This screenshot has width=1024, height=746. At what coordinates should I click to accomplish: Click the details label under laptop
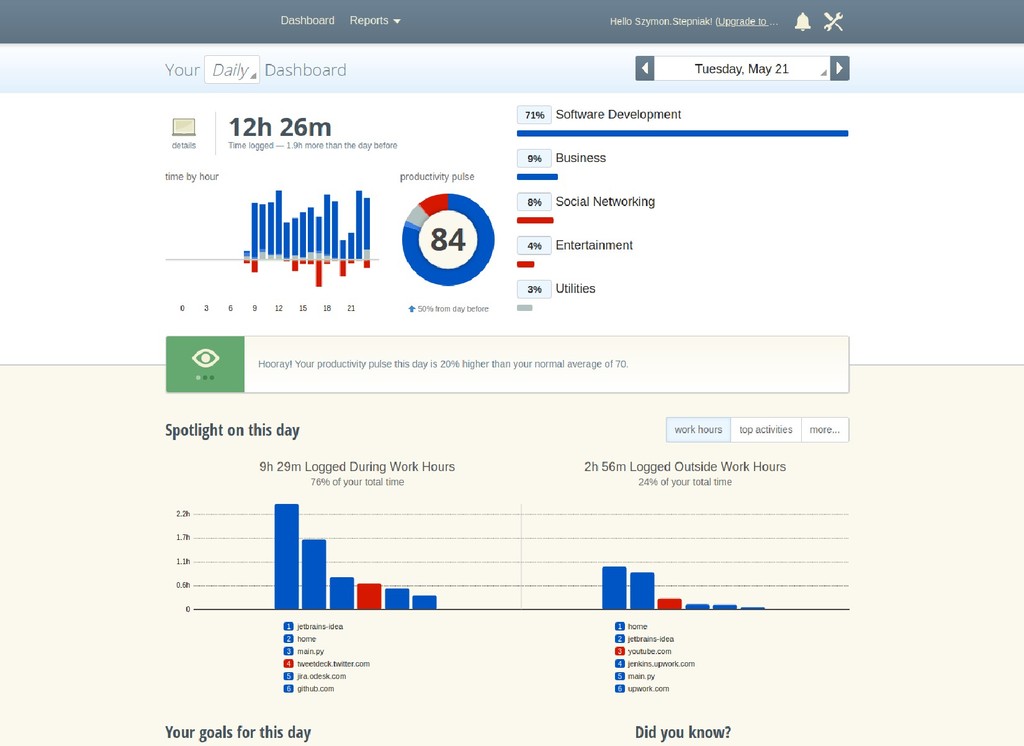point(184,145)
